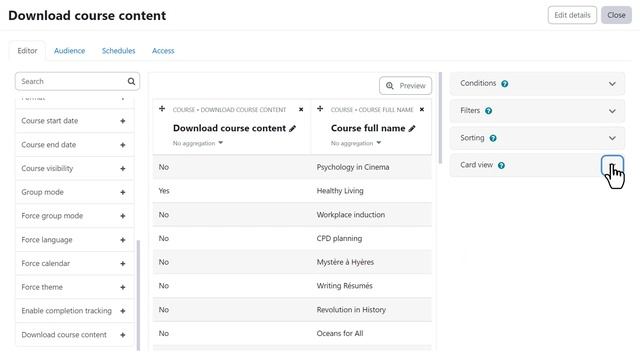Click the Close button

point(616,15)
